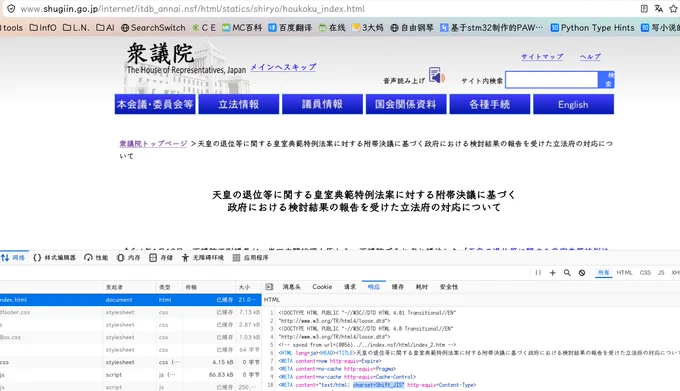Sort requests by 传输 column header

click(x=209, y=287)
